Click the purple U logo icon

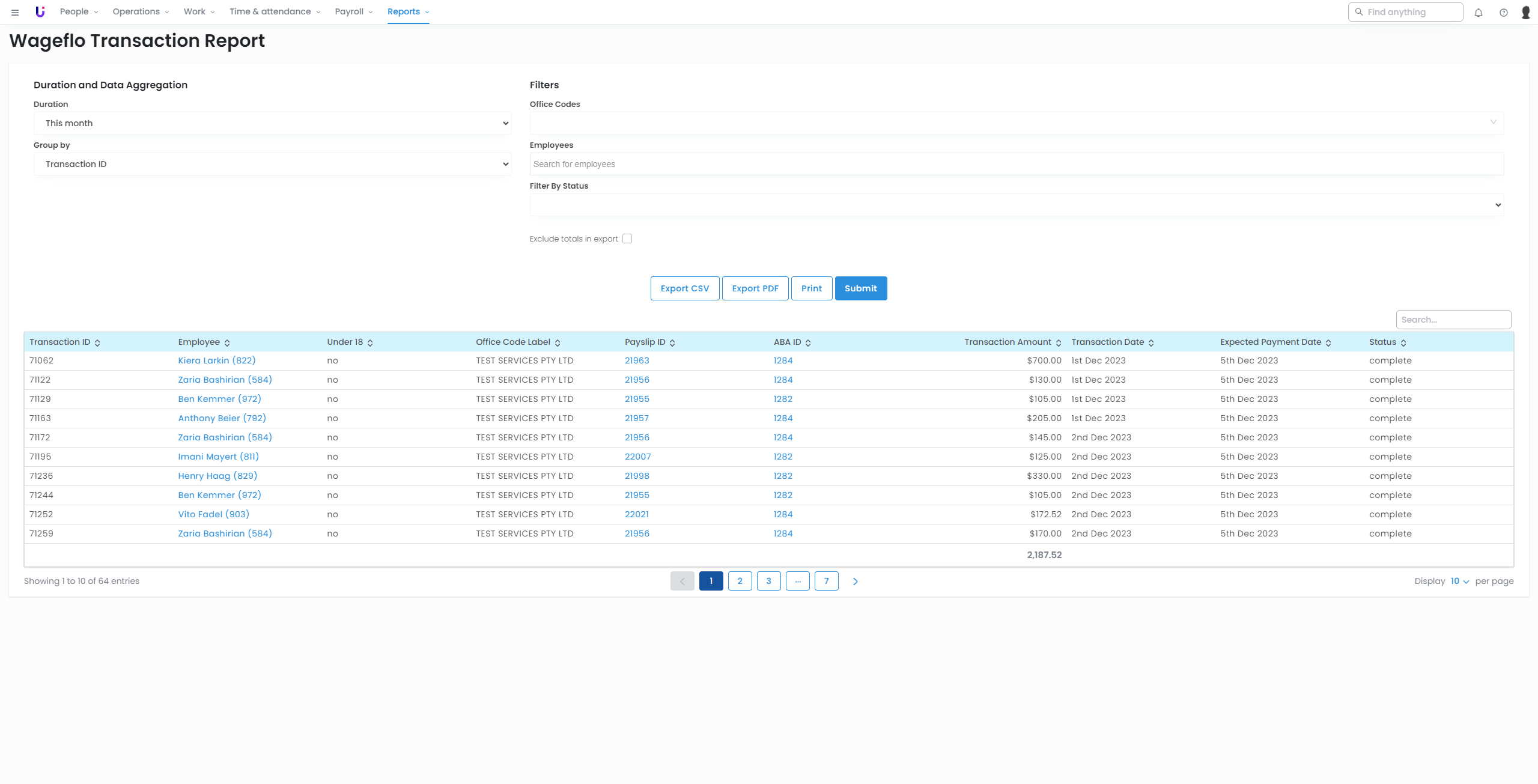point(40,11)
